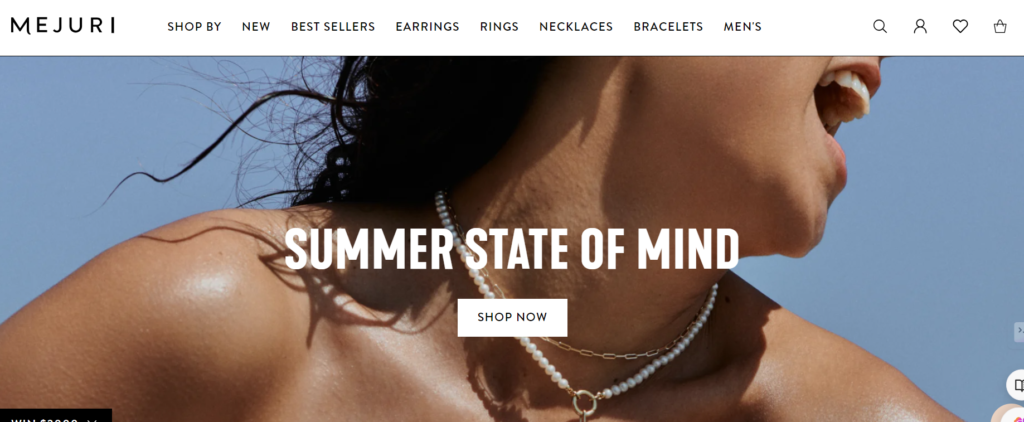Image resolution: width=1024 pixels, height=422 pixels.
Task: Go to Necklaces category
Action: 576,27
